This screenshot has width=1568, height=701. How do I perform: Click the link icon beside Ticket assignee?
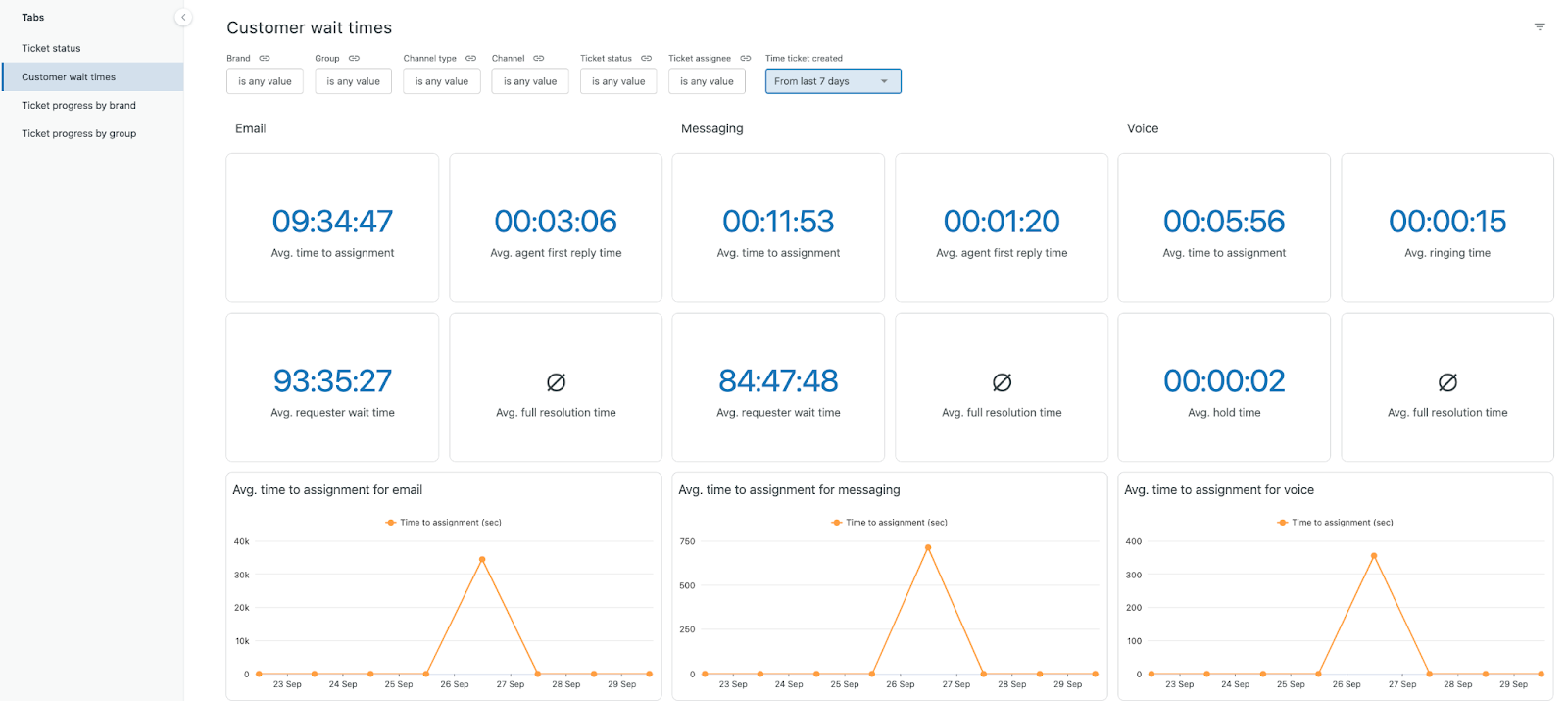point(746,59)
